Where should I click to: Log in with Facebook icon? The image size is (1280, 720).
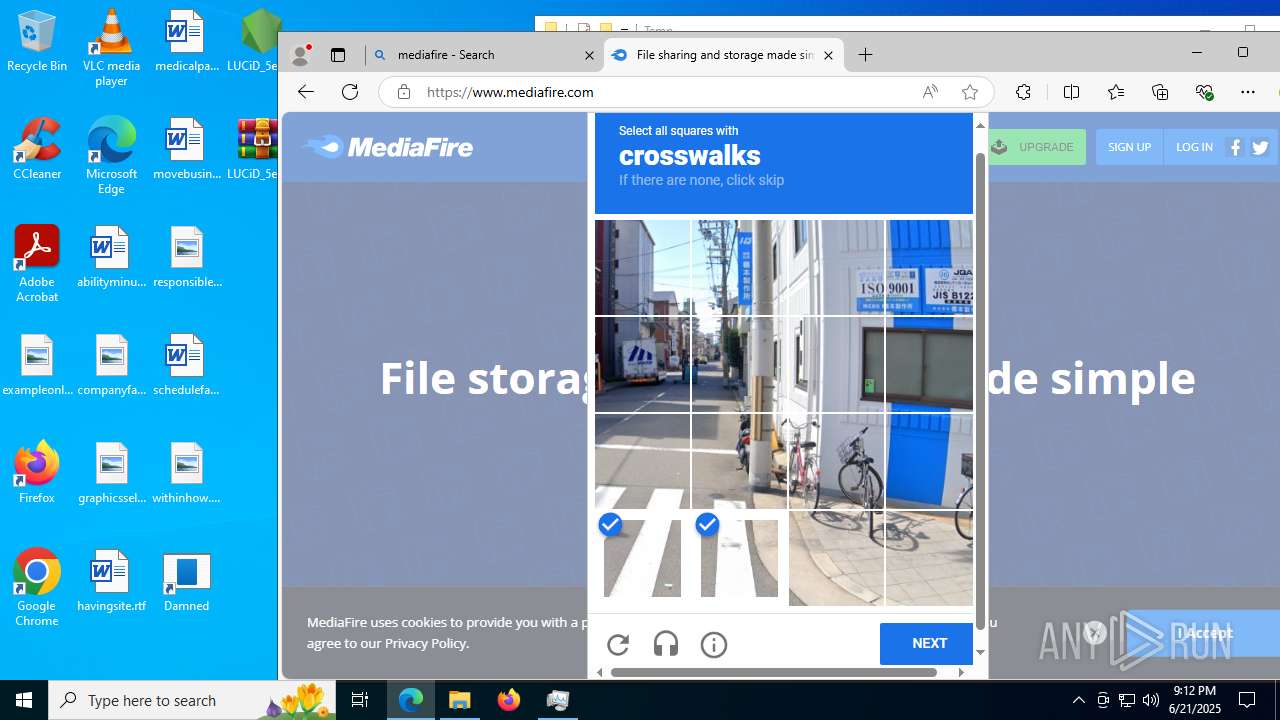[x=1236, y=147]
